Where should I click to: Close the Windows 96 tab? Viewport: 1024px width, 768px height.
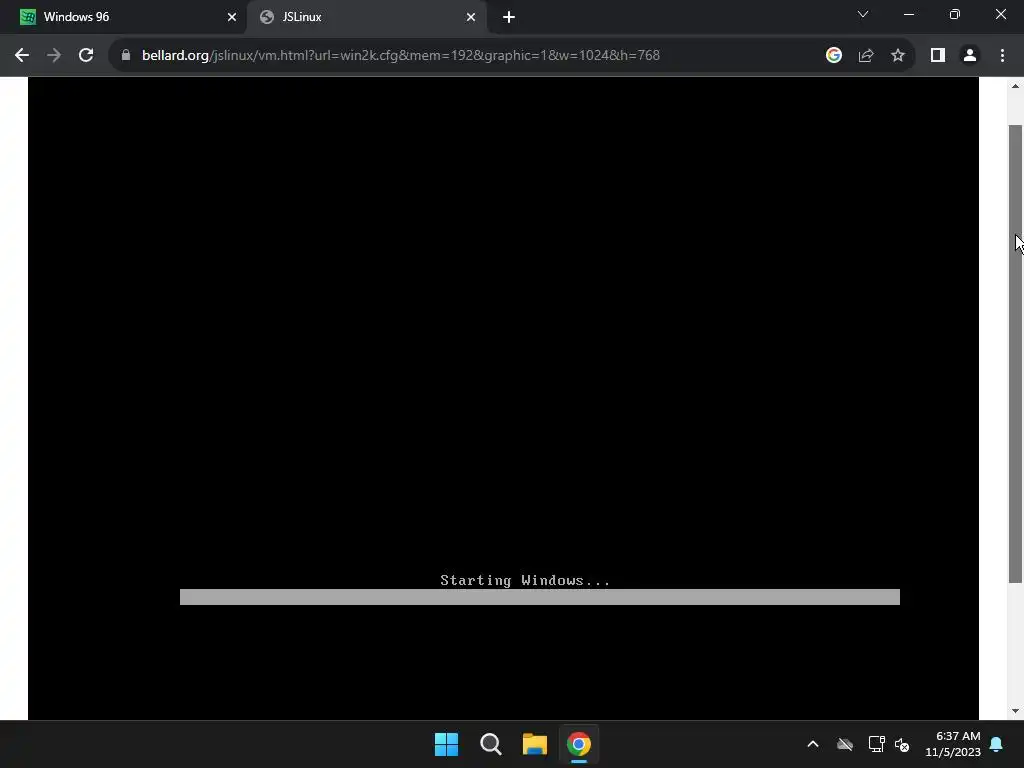232,17
